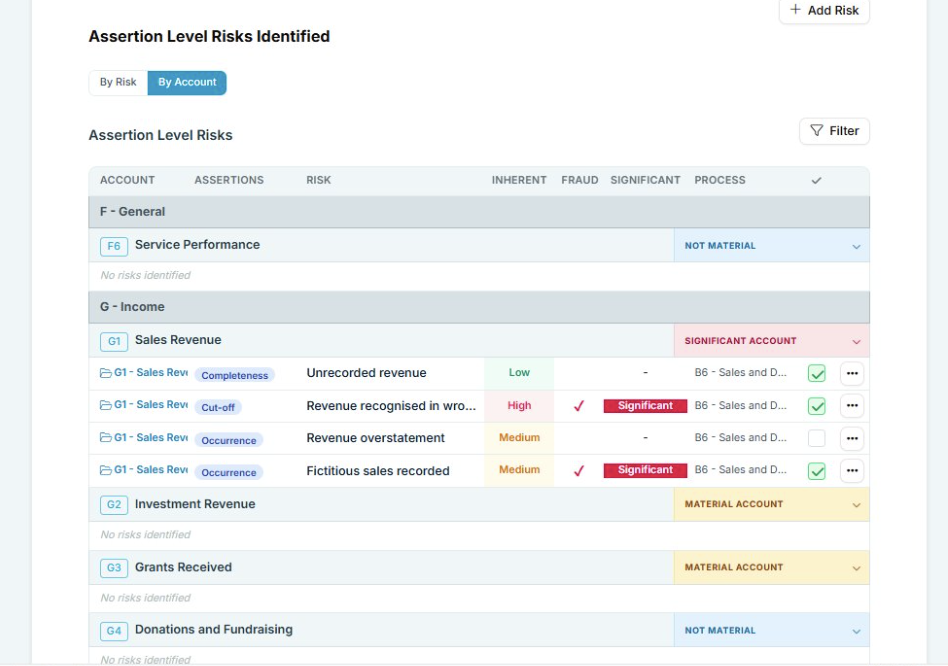This screenshot has height=666, width=948.
Task: Click folder icon in Revenue overstatement row
Action: point(106,438)
